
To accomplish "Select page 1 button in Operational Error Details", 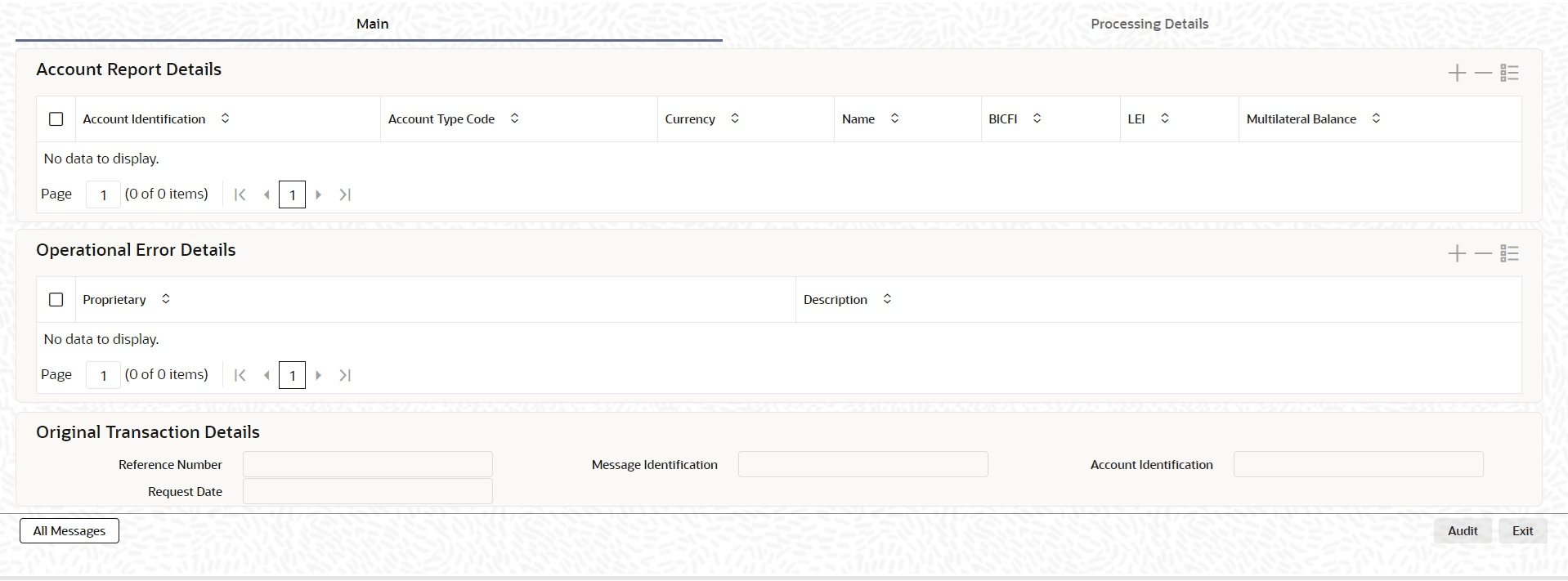I will [292, 375].
